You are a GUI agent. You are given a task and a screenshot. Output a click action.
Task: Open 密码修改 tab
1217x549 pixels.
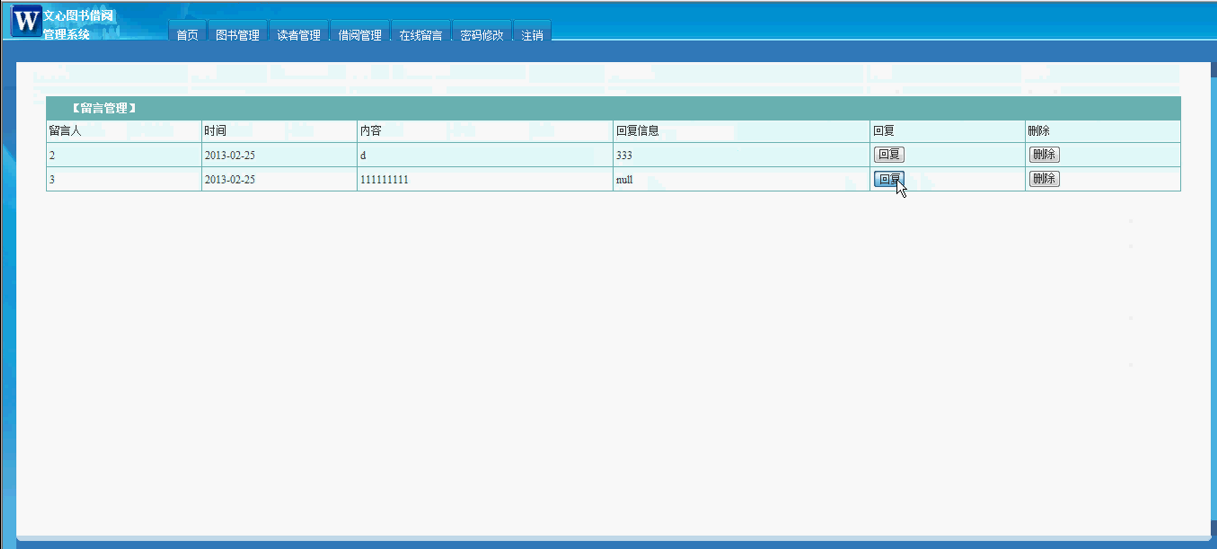pos(482,34)
